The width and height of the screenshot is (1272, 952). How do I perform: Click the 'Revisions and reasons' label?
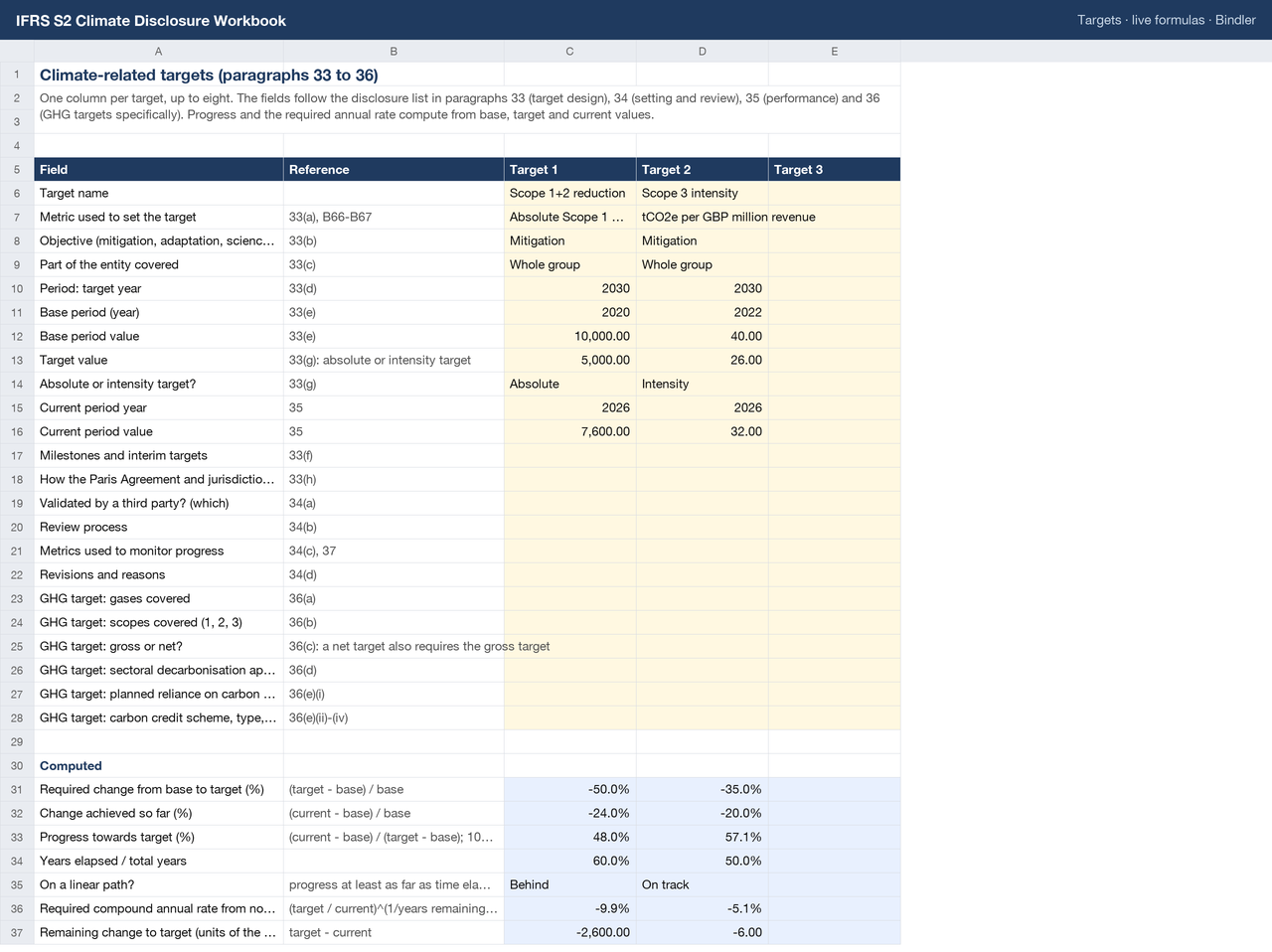[102, 575]
